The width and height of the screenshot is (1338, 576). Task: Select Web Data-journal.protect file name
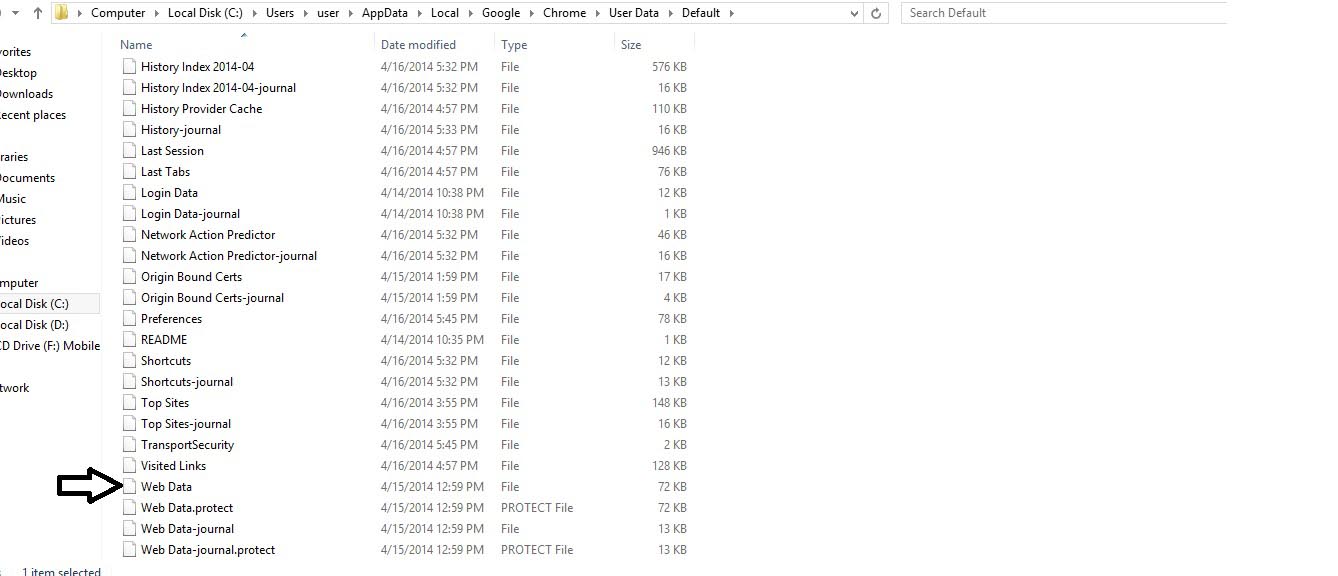tap(208, 549)
